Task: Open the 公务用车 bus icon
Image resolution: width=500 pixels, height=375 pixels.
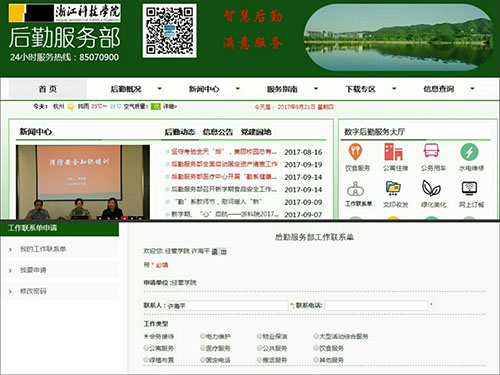Action: point(432,151)
